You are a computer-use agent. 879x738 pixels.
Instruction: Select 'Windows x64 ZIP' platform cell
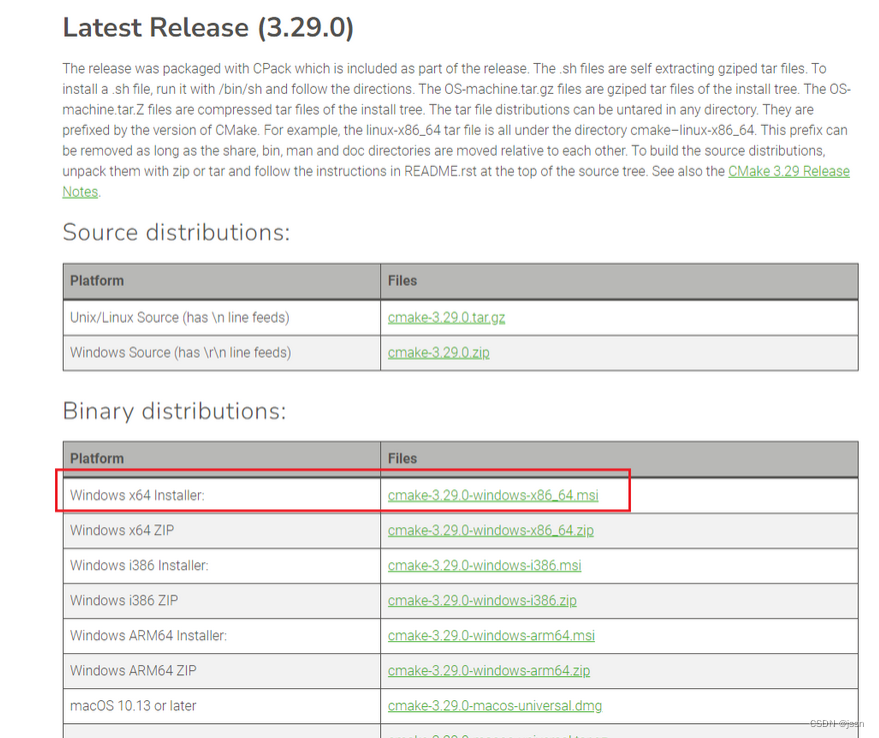click(x=222, y=531)
